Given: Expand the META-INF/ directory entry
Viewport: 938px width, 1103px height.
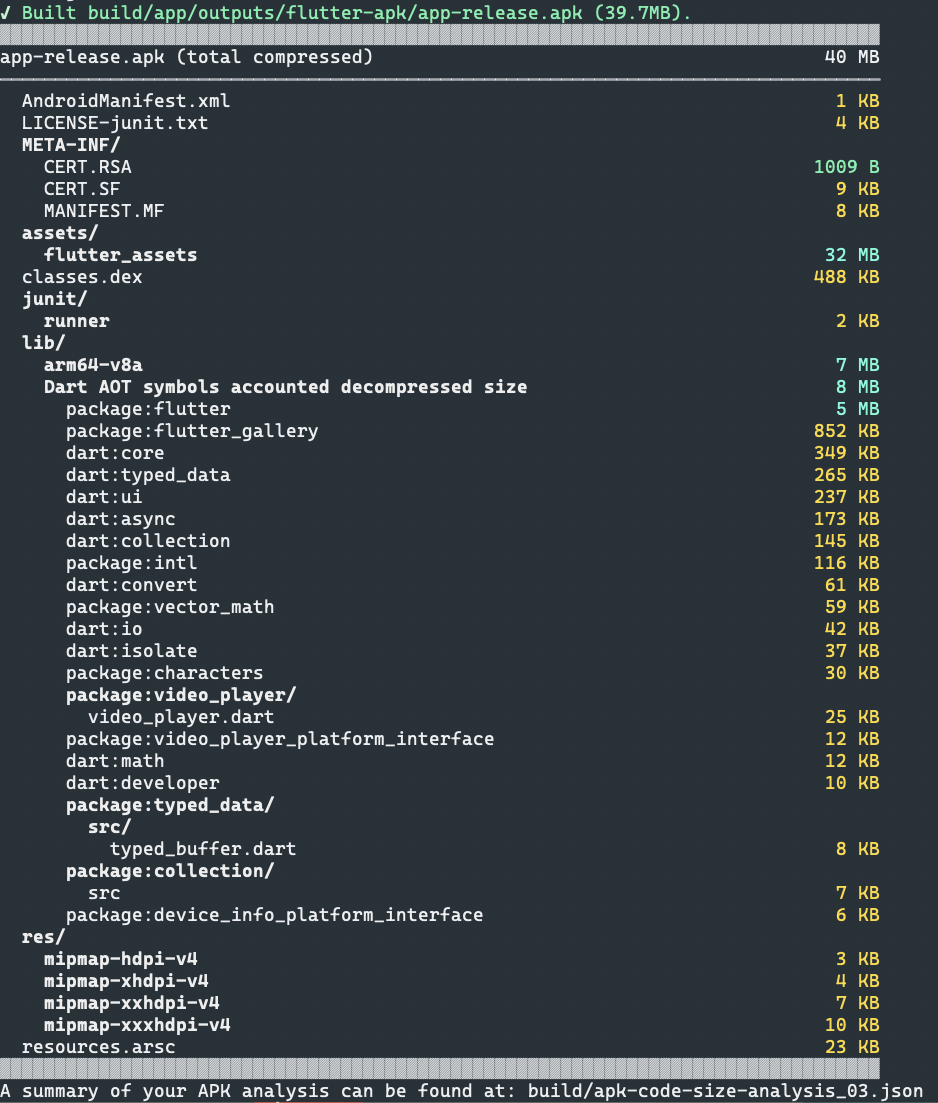Looking at the screenshot, I should click(59, 145).
